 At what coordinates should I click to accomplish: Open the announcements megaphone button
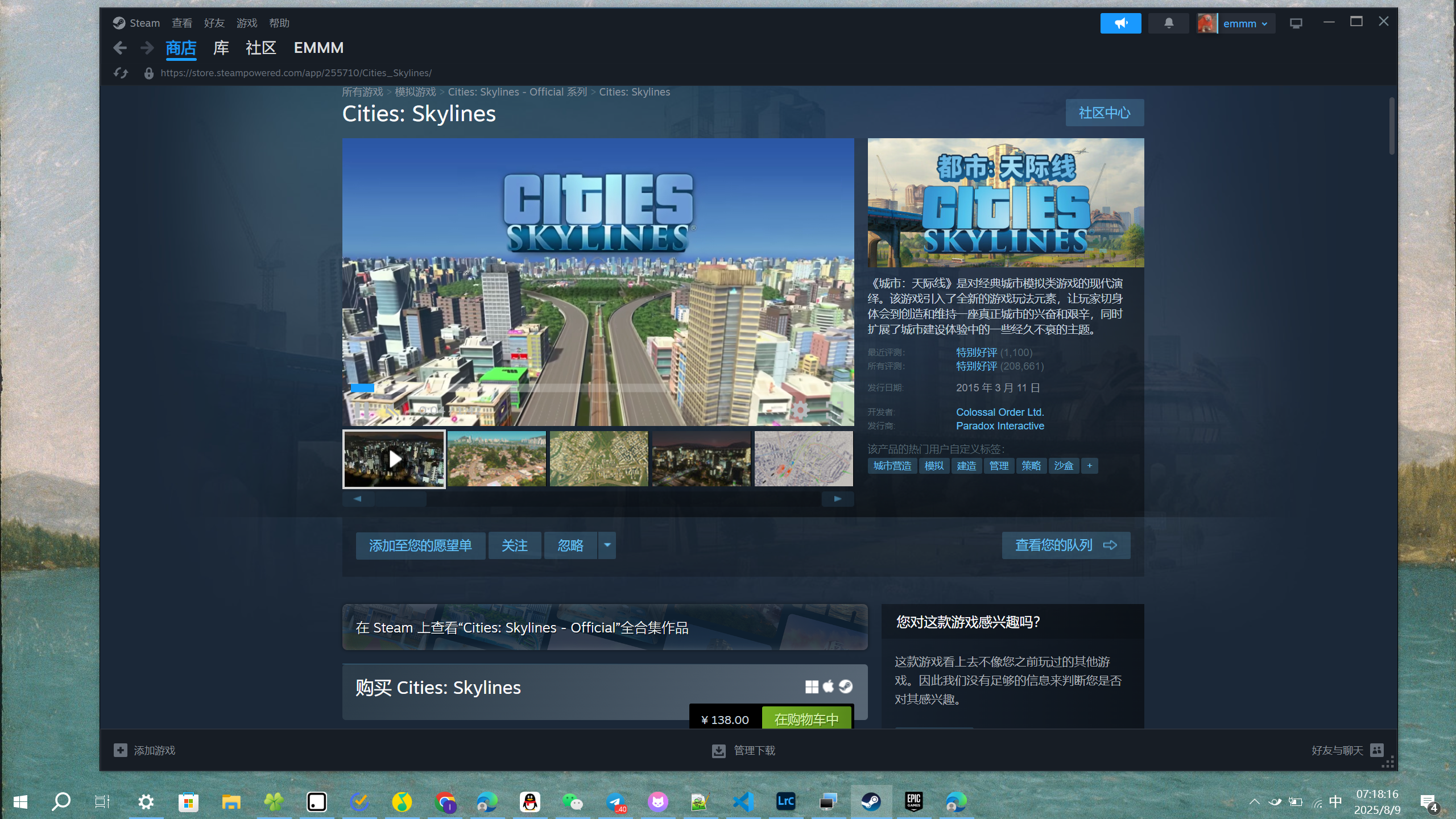point(1120,23)
